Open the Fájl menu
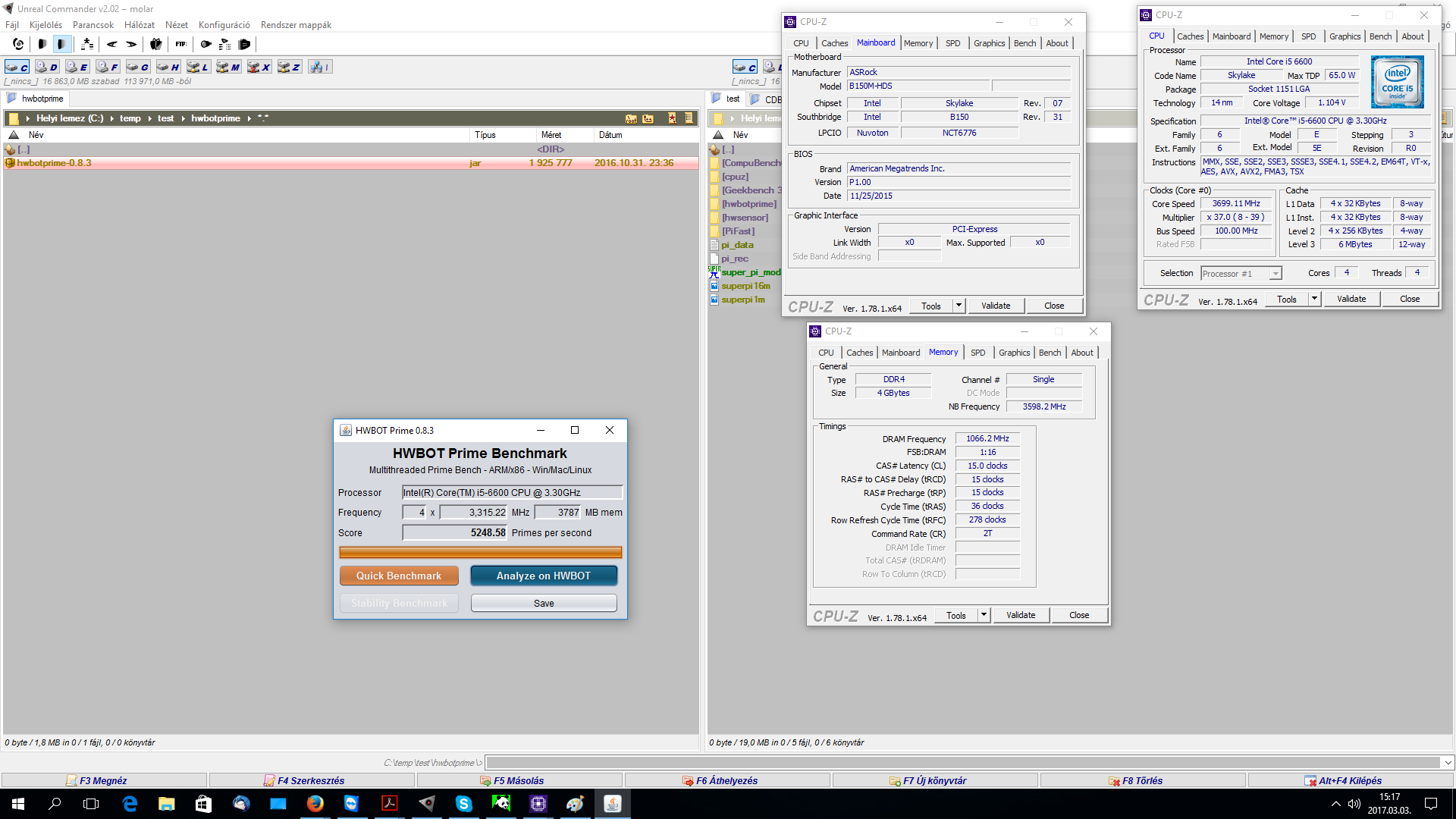1456x819 pixels. (x=12, y=25)
